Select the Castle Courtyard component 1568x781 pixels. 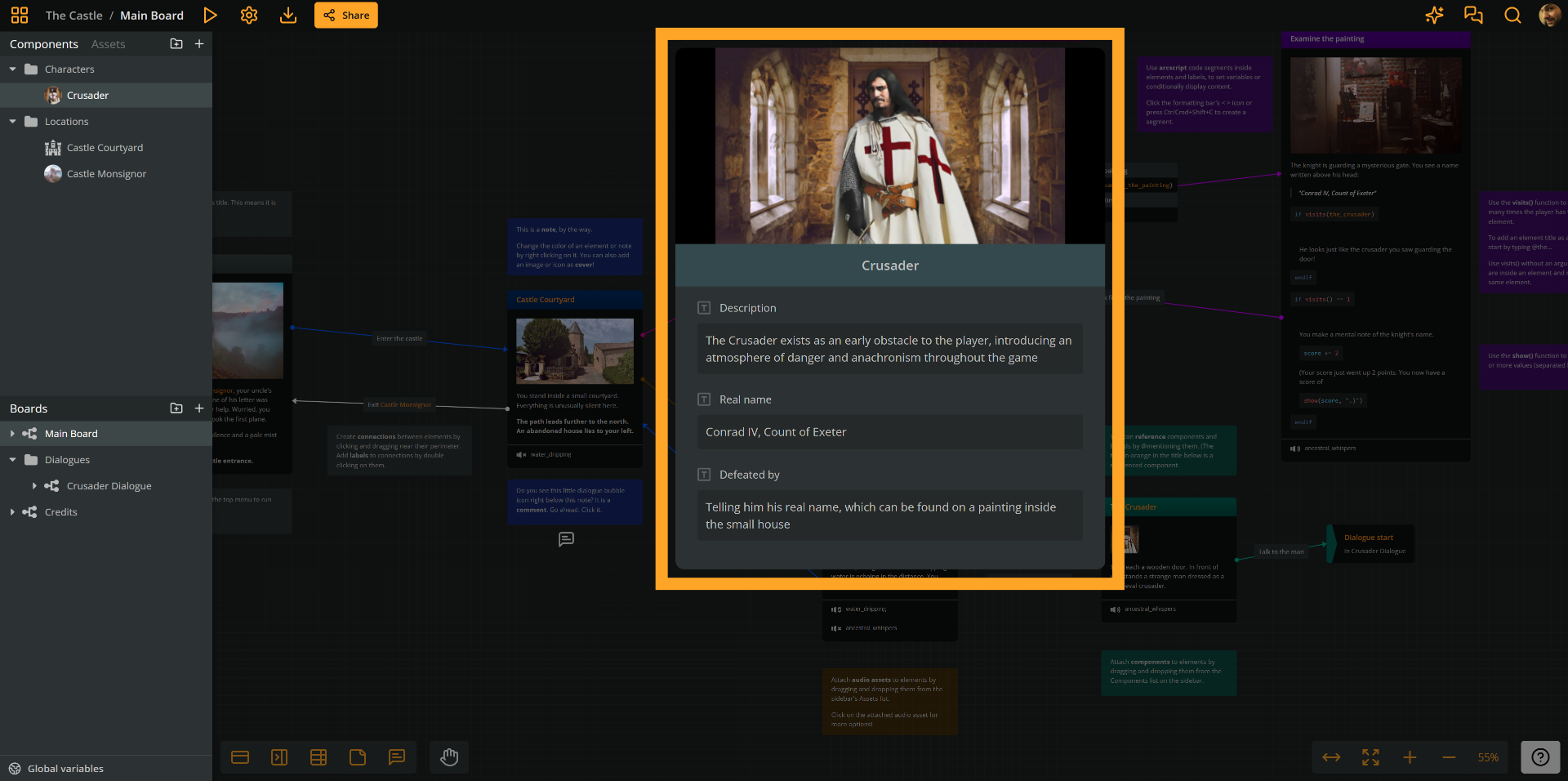[x=106, y=148]
